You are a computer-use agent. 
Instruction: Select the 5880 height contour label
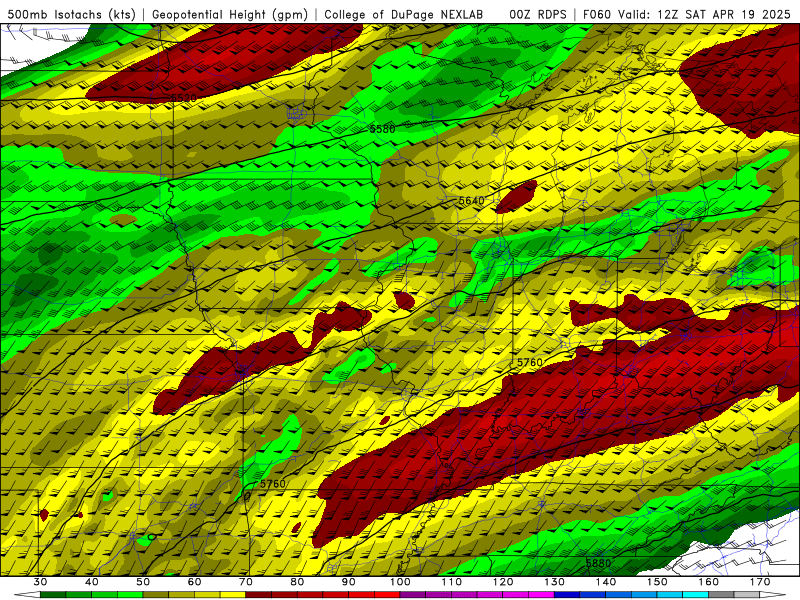click(x=598, y=563)
